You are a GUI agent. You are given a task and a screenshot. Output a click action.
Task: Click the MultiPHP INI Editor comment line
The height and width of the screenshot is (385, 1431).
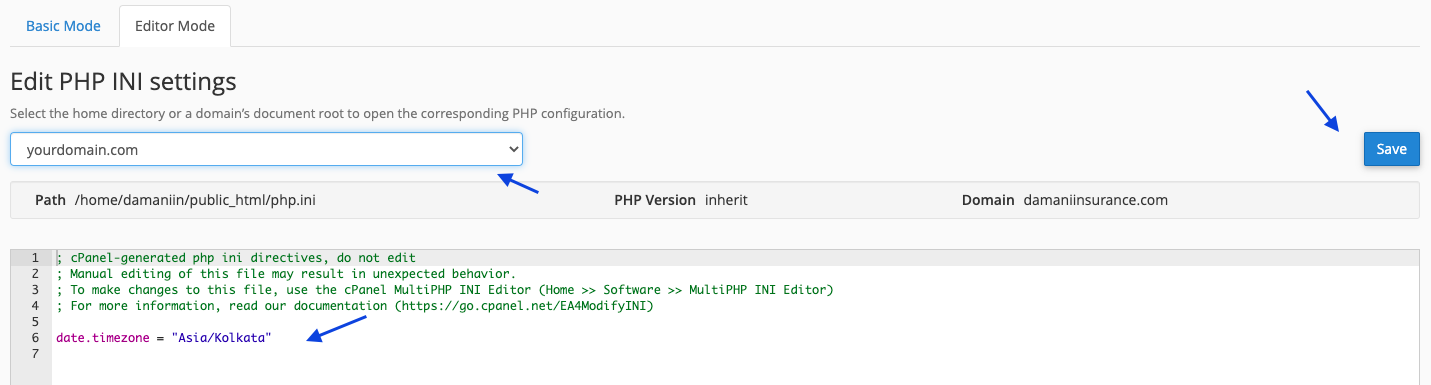coord(445,290)
